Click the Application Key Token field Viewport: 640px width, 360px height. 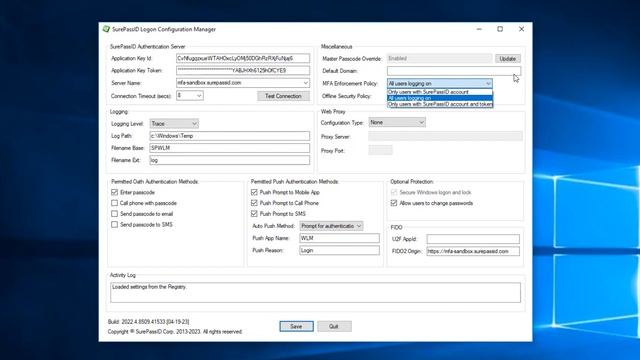[x=243, y=71]
